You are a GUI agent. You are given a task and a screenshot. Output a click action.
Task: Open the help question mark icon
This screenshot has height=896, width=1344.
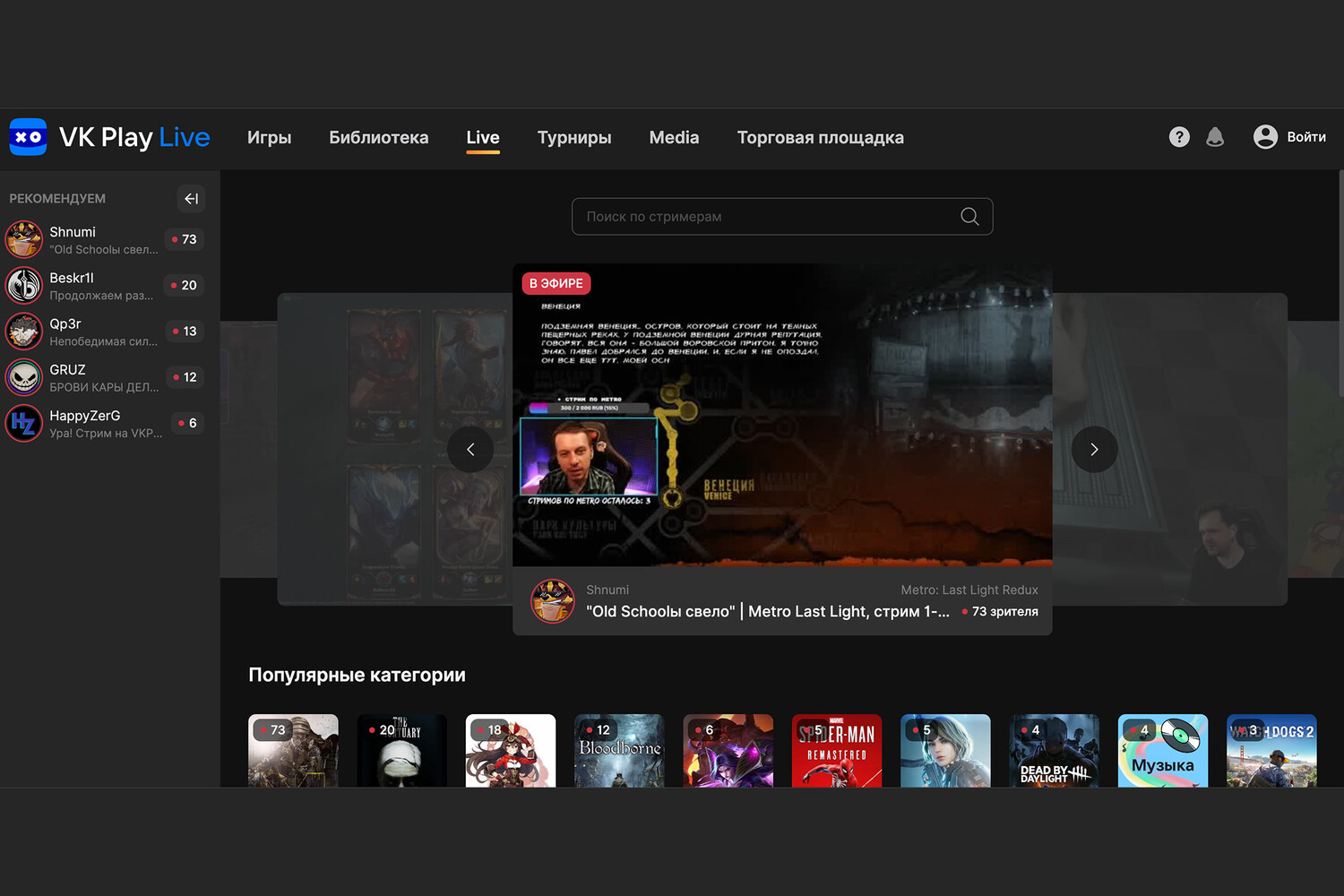coord(1179,137)
